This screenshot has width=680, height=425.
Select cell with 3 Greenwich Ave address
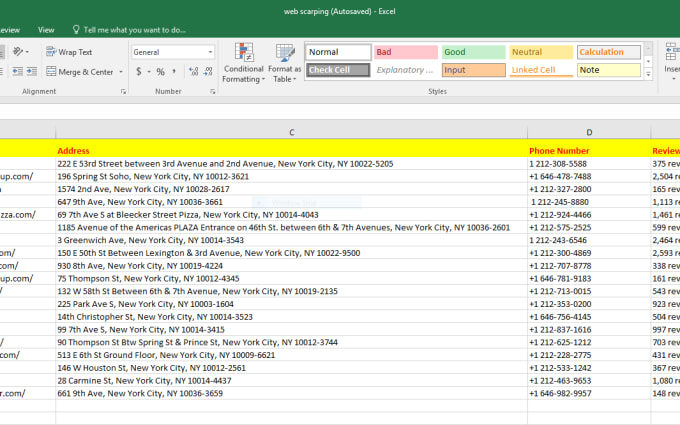[x=291, y=240]
